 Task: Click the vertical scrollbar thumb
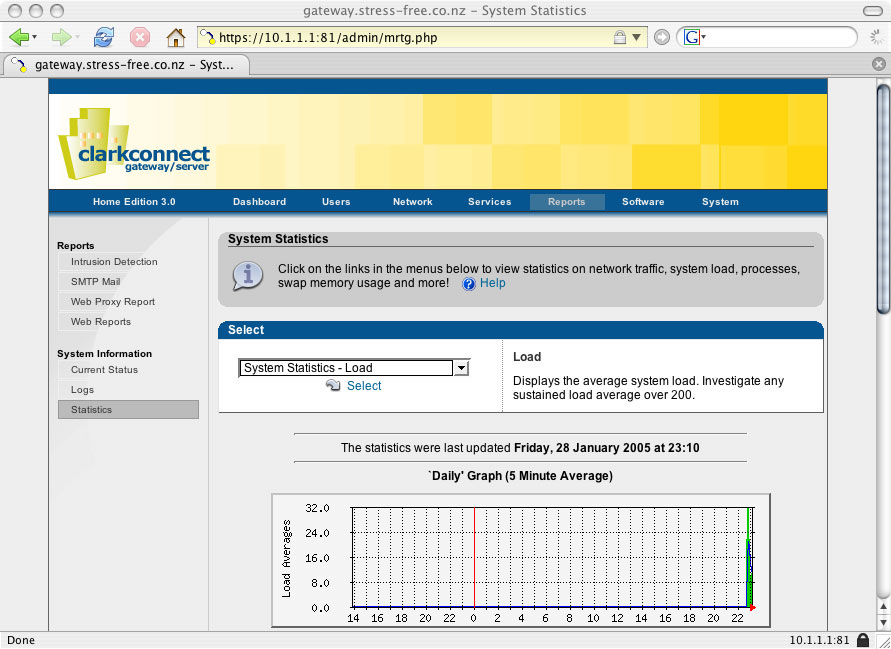883,198
